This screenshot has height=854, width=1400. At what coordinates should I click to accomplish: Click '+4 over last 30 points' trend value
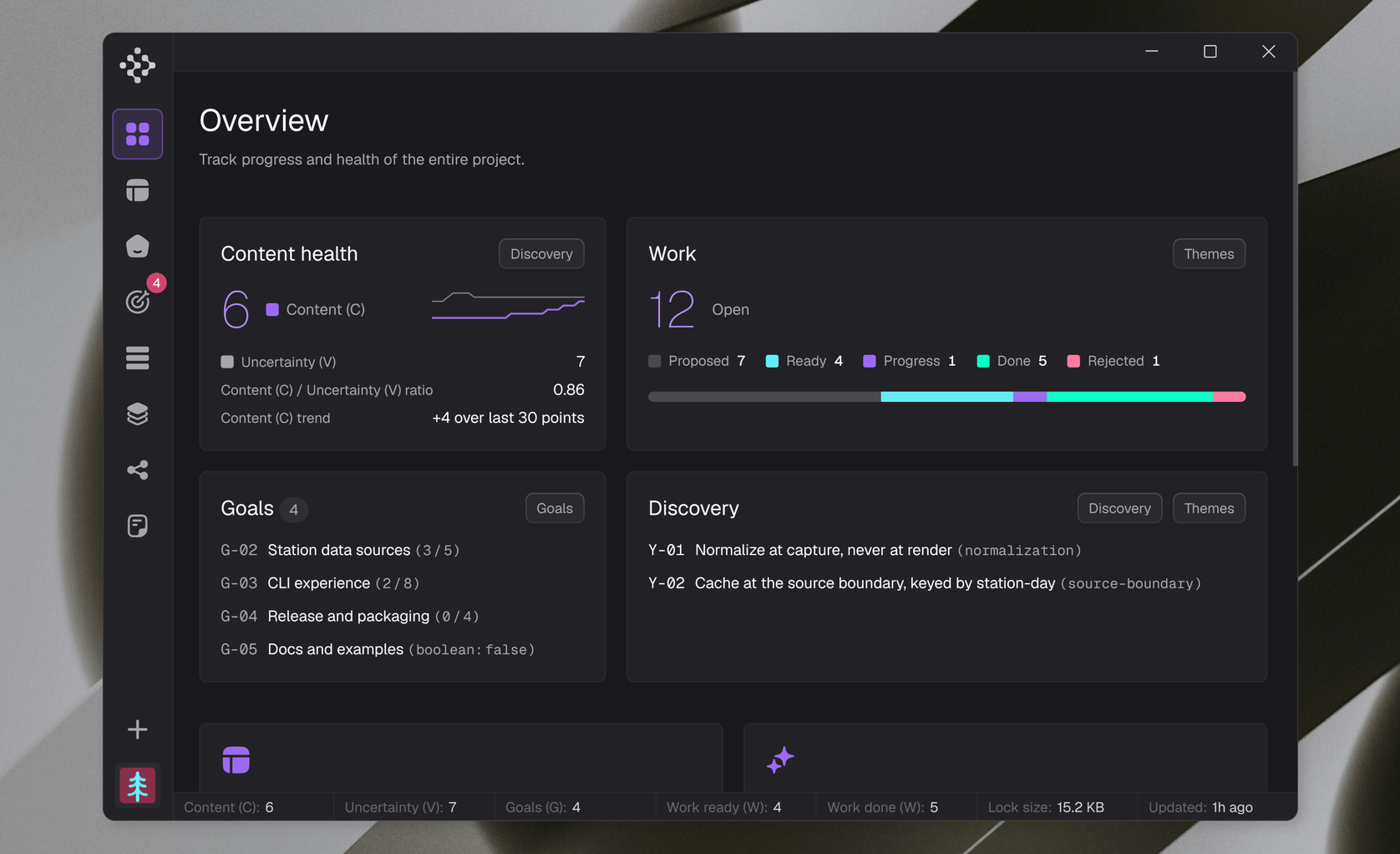(508, 418)
